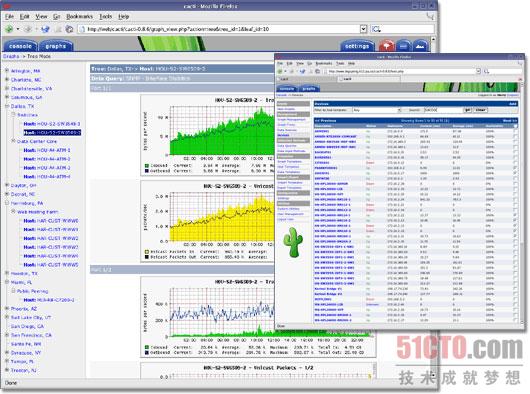Check the box for the second device row

pos(515,137)
